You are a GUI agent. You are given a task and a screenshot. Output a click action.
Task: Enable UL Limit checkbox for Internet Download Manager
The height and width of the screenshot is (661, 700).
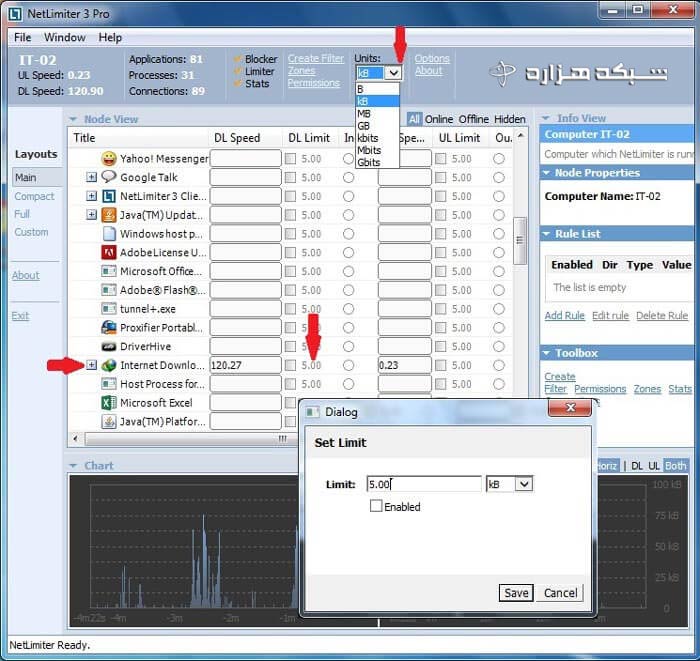(441, 365)
